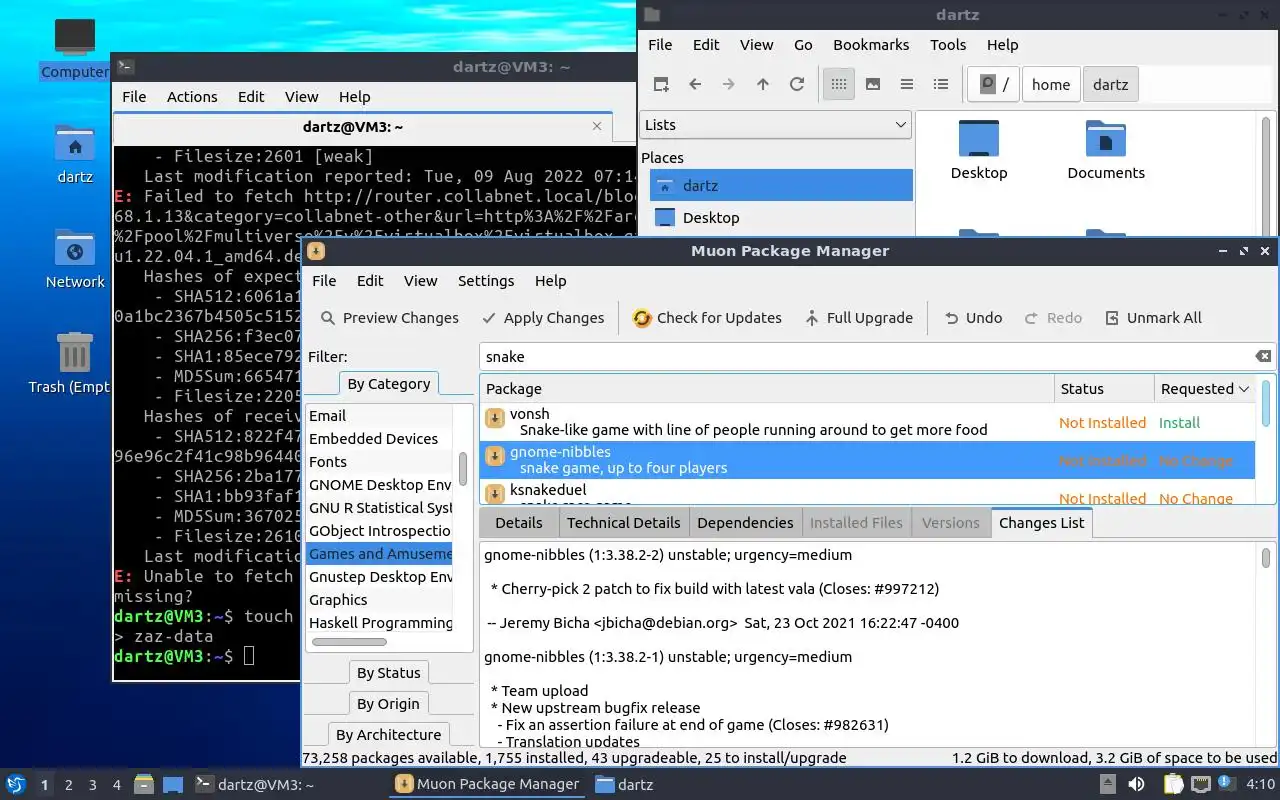This screenshot has width=1280, height=800.
Task: Click the changes list vertical scrollbar
Action: [1266, 557]
